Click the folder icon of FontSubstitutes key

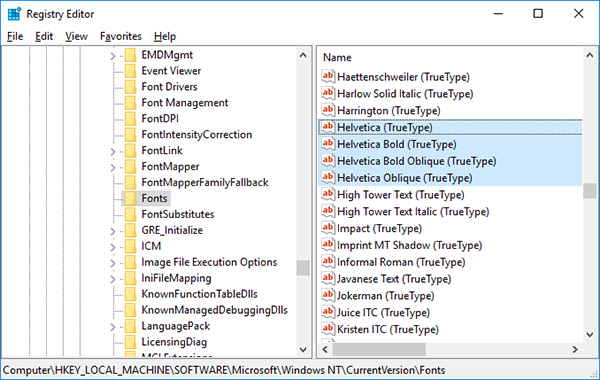(130, 214)
